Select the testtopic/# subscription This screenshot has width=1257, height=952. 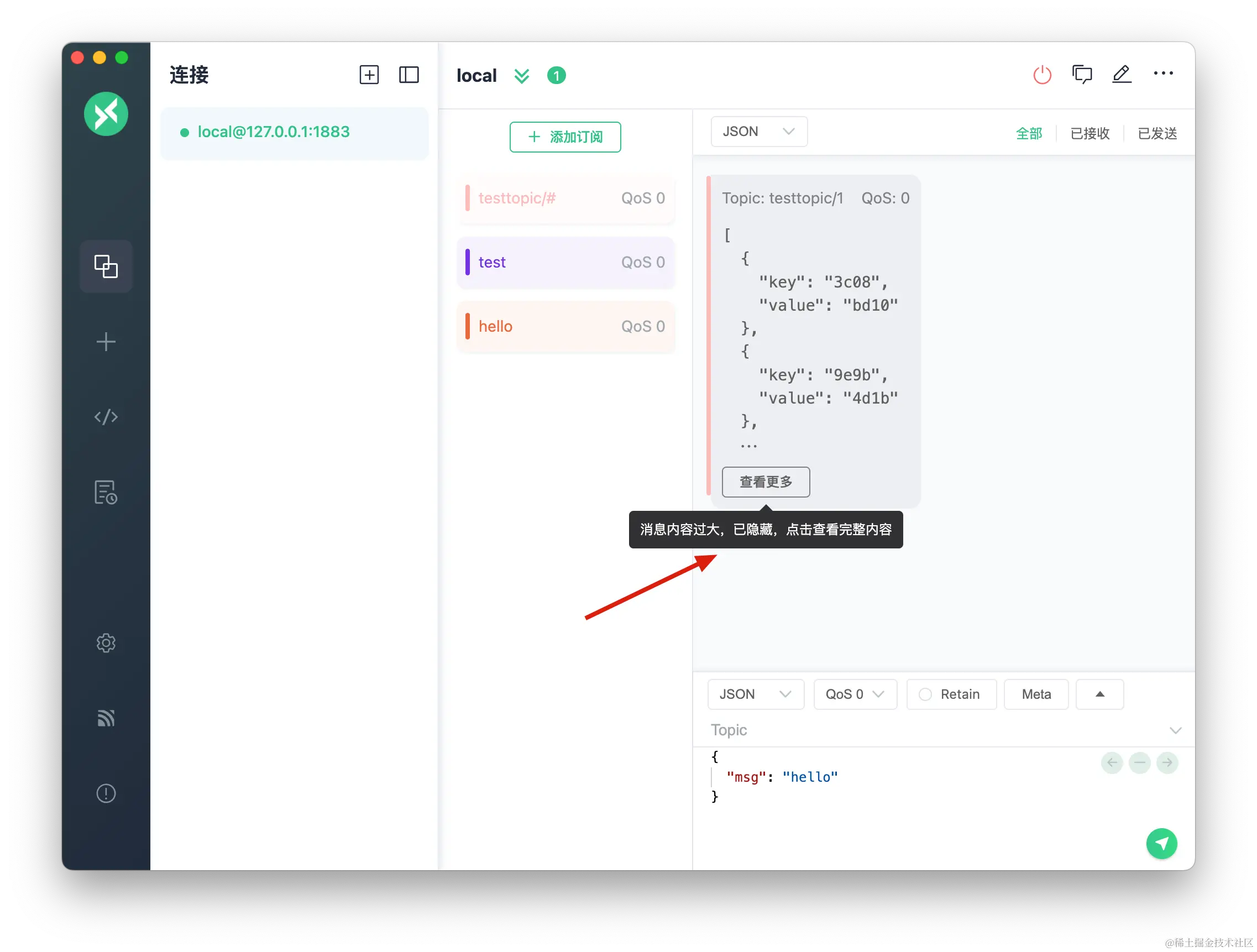[565, 198]
